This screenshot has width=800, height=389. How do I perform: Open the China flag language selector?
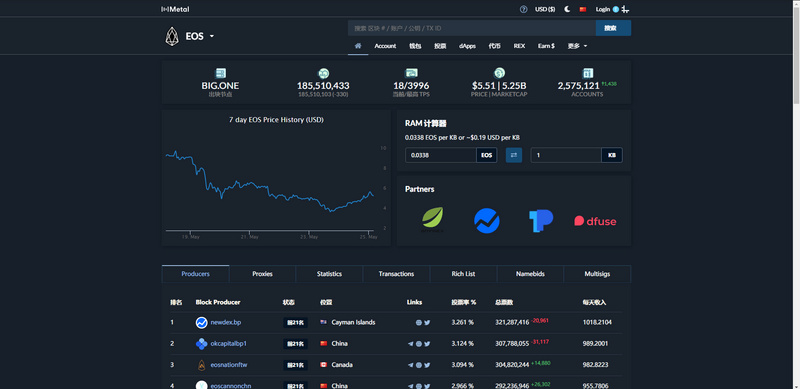[583, 9]
